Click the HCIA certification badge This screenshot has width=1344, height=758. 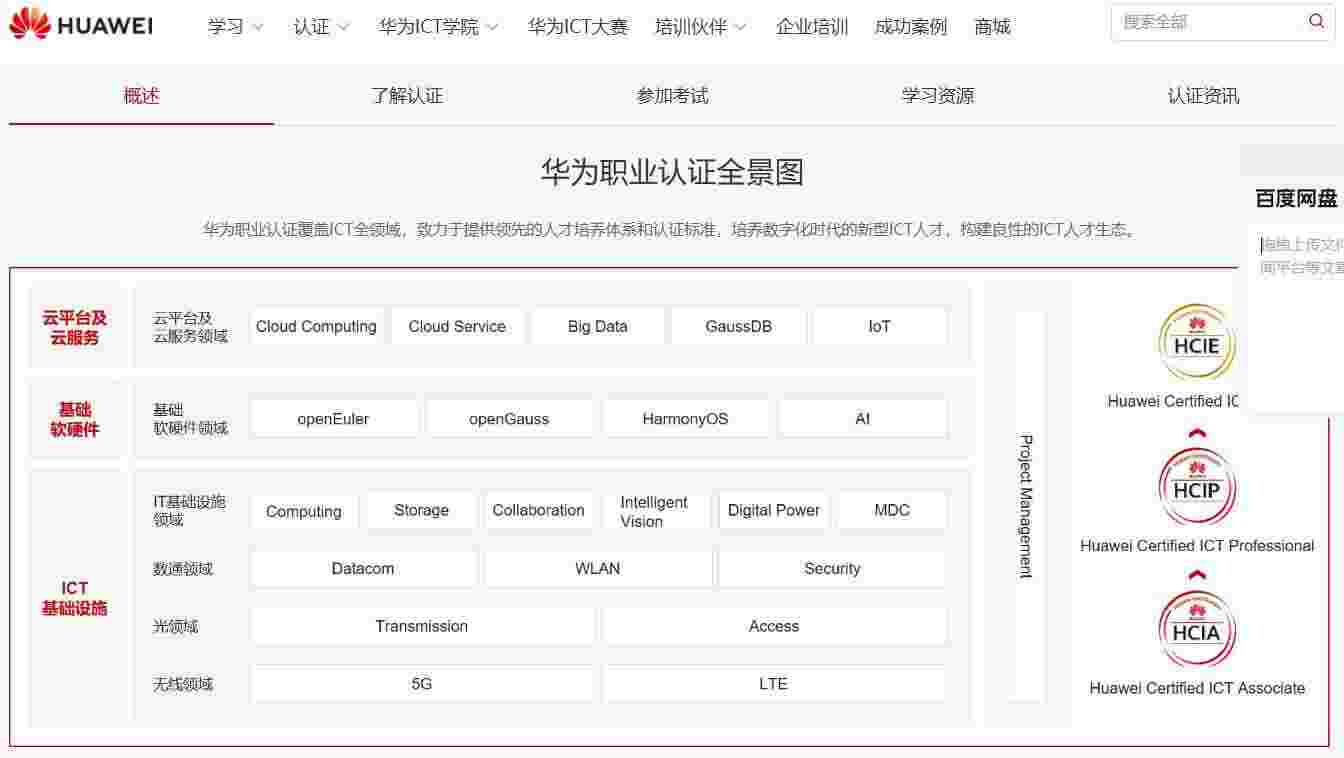(x=1196, y=631)
